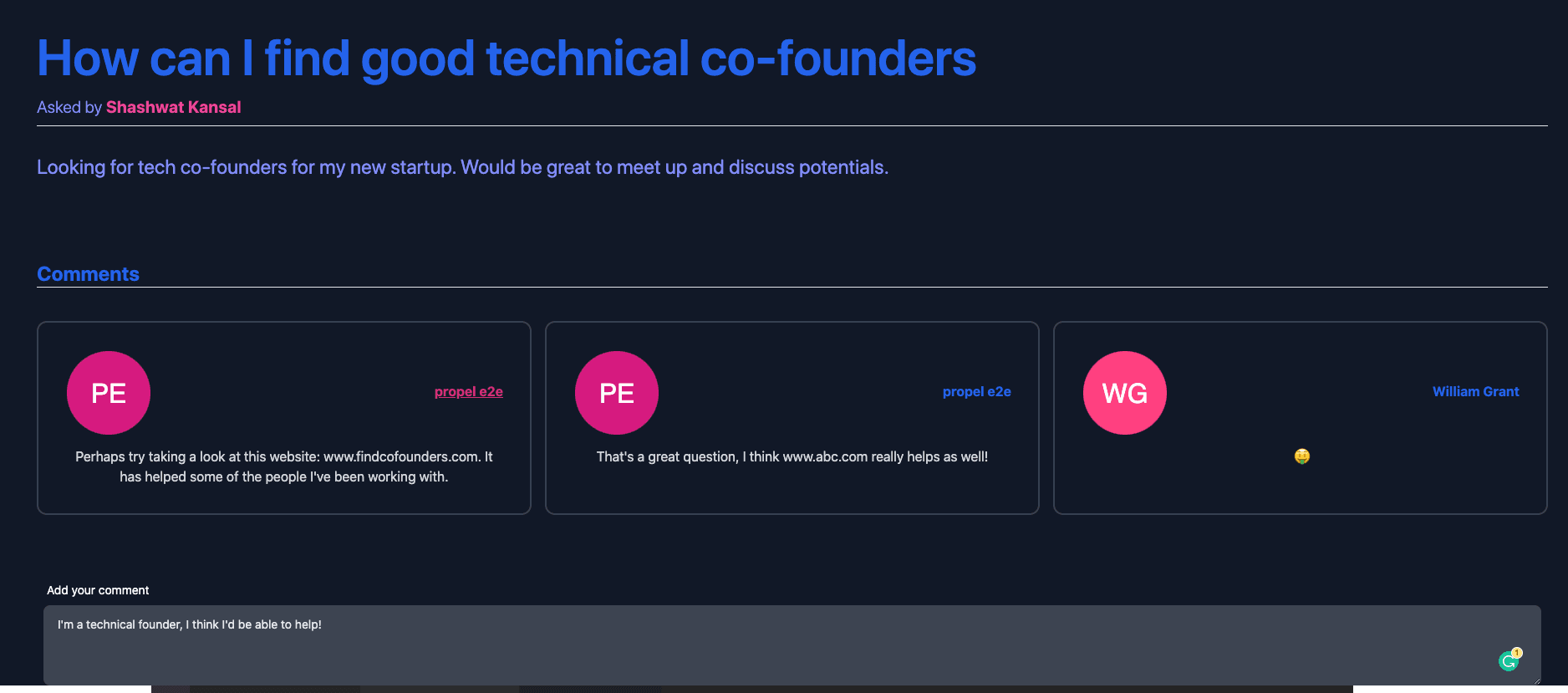This screenshot has height=693, width=1568.
Task: Click the Grammarly notification badge showing 1
Action: point(1516,653)
